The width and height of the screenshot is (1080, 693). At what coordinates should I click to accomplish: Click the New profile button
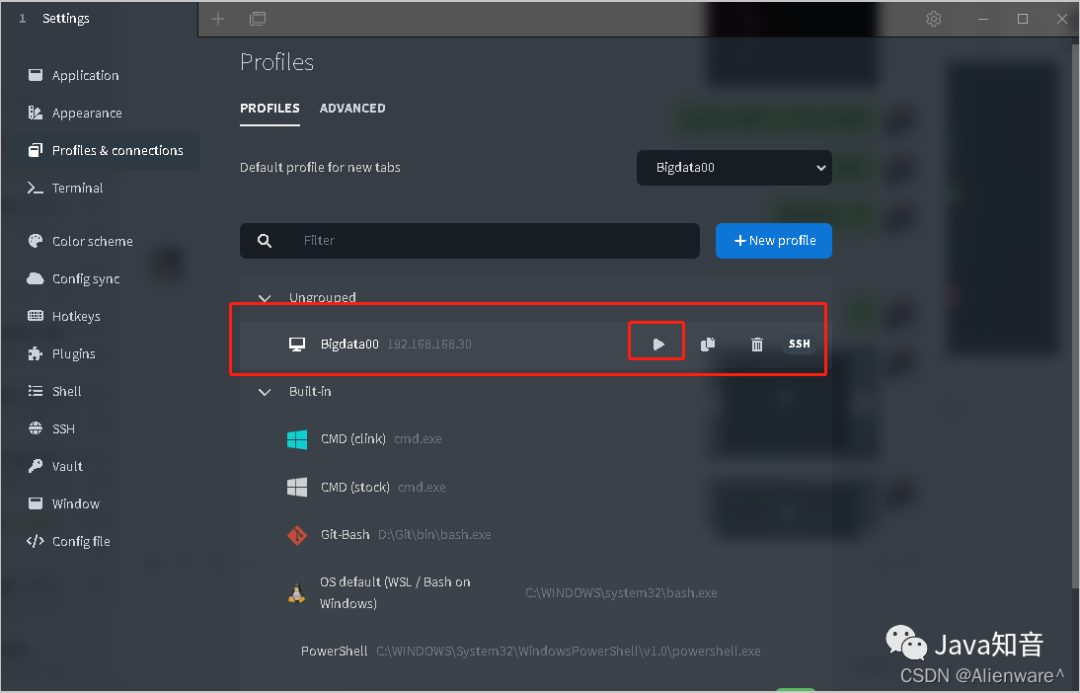[x=773, y=240]
